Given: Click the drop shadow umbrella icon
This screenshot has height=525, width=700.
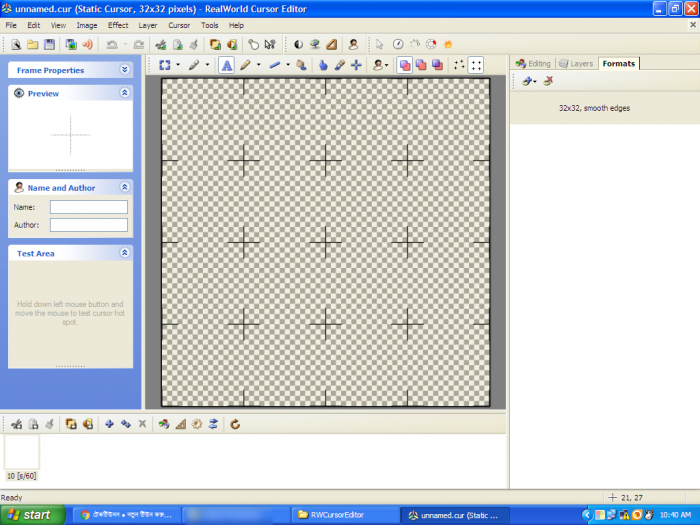Looking at the screenshot, I should tap(315, 44).
